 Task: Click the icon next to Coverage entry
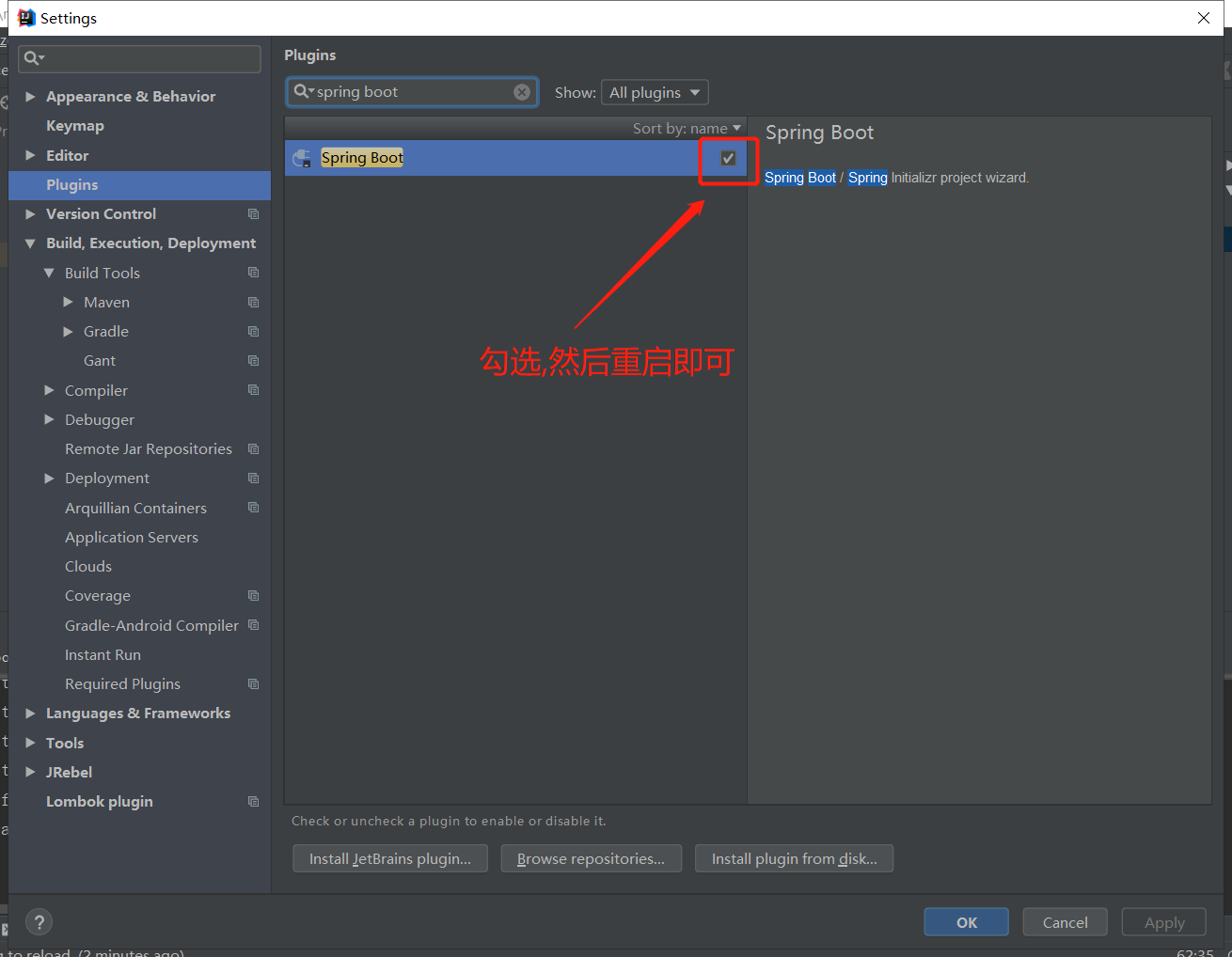(x=253, y=595)
